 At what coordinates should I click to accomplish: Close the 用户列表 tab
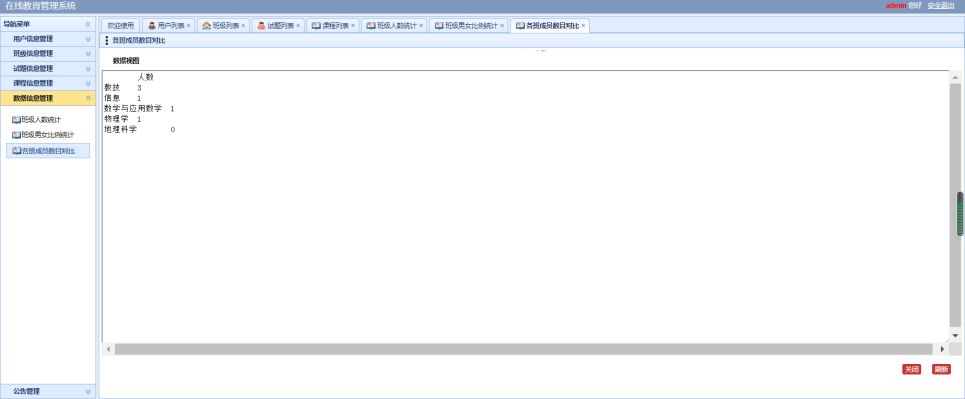[x=188, y=26]
